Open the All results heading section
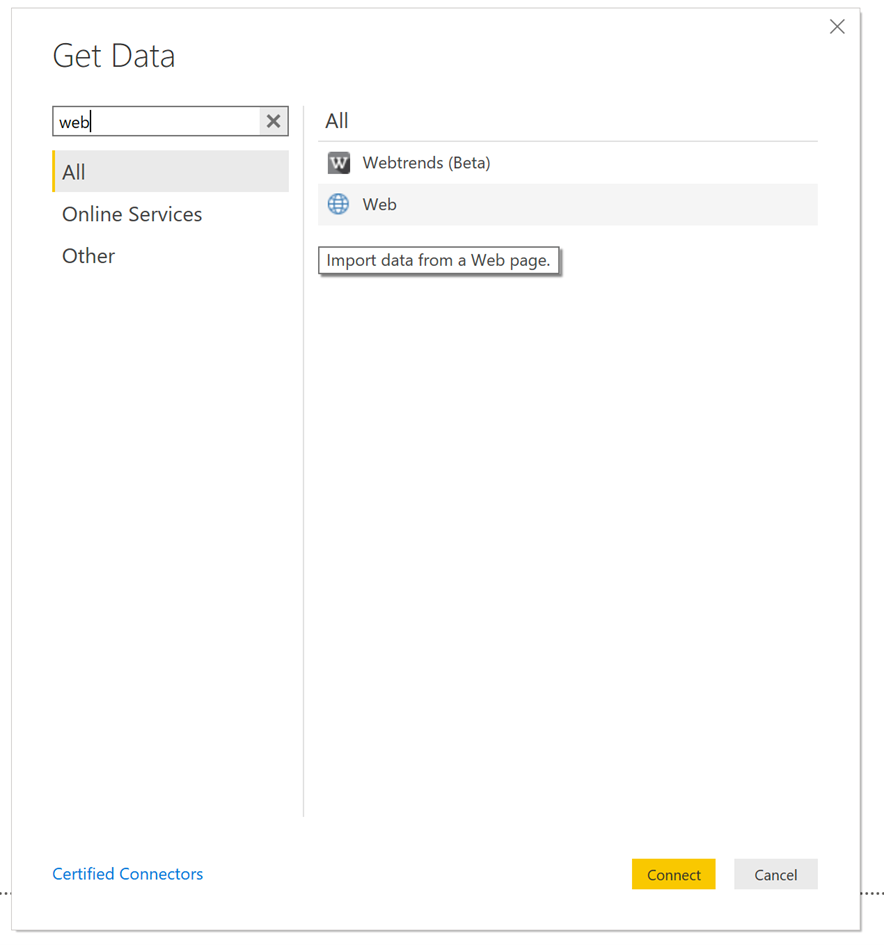Screen dimensions: 884x945 pos(336,120)
